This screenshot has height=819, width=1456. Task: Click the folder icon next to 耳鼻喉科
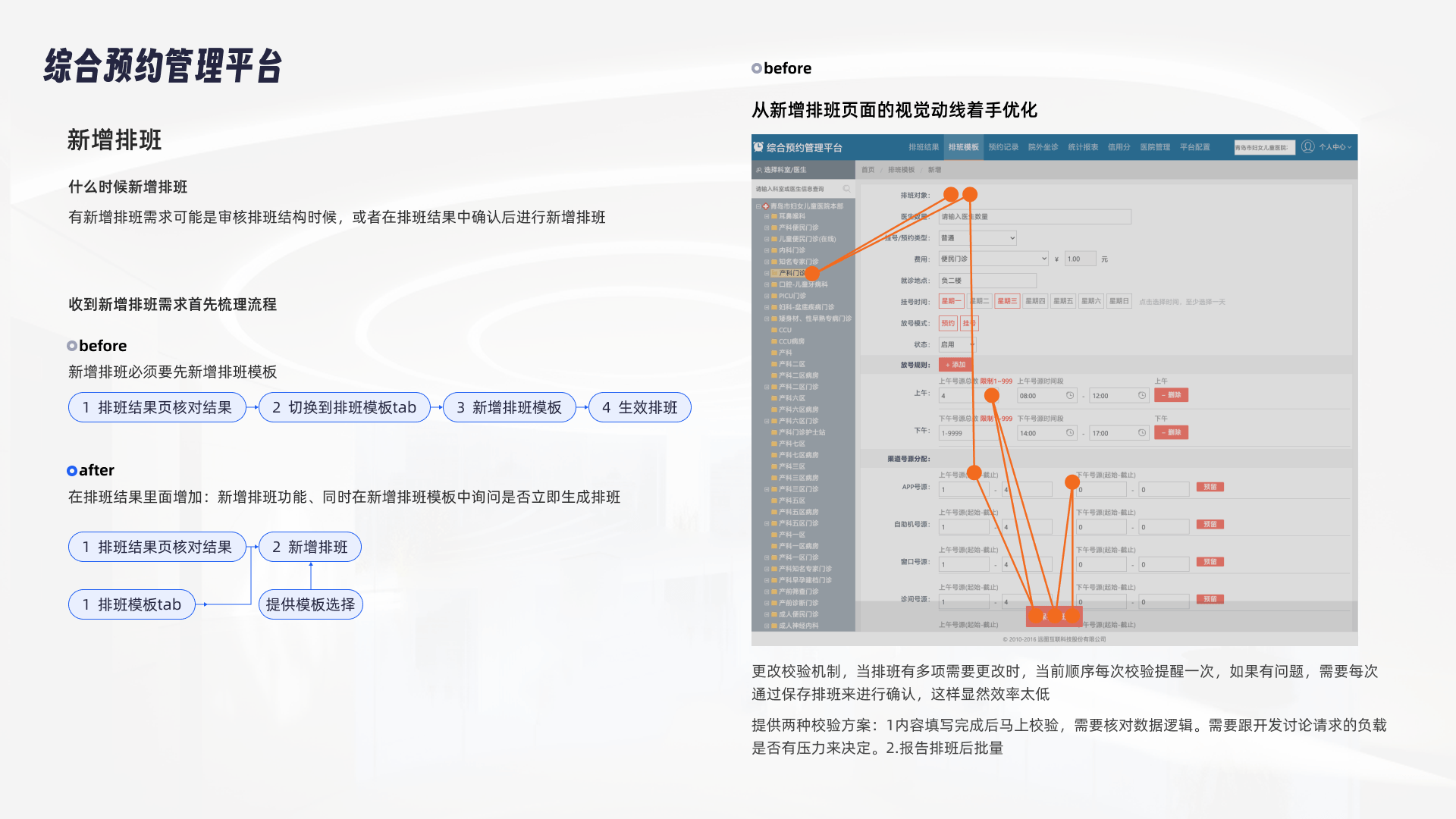(x=774, y=217)
